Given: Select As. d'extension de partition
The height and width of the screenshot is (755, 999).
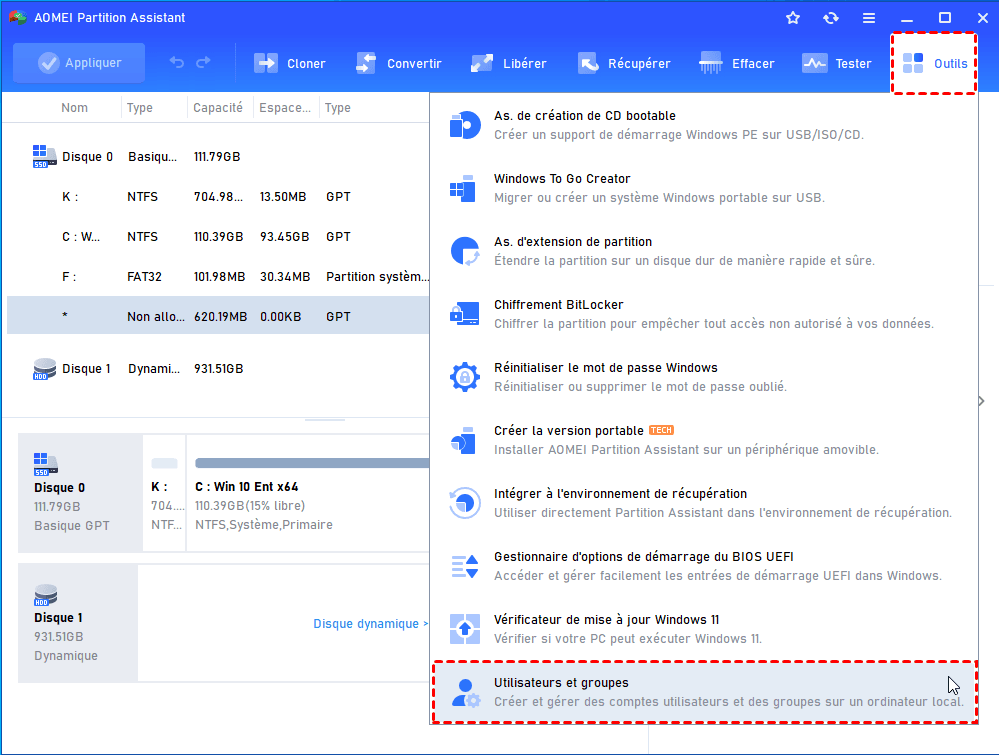Looking at the screenshot, I should [x=704, y=251].
